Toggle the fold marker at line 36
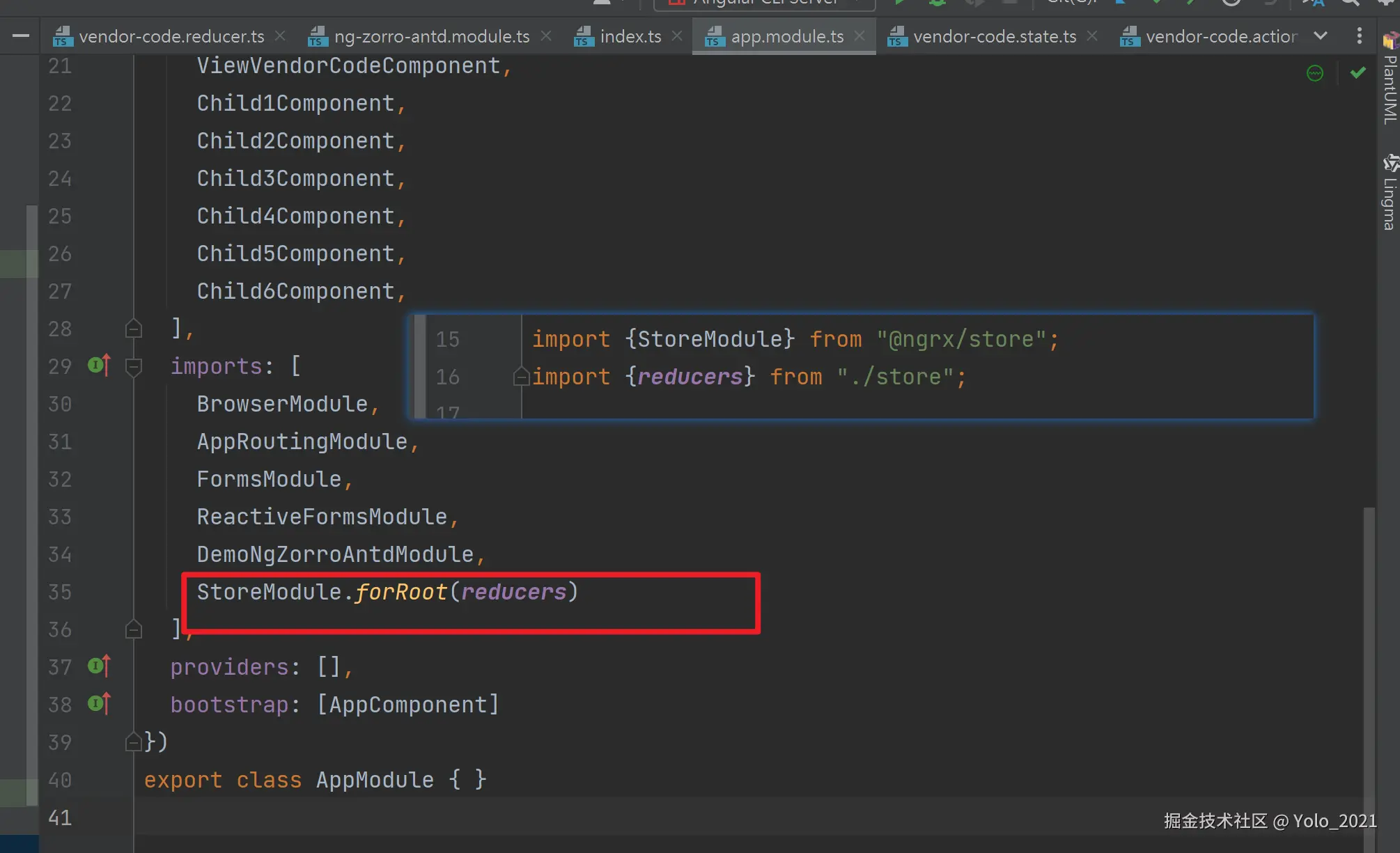Viewport: 1400px width, 853px height. (x=134, y=629)
